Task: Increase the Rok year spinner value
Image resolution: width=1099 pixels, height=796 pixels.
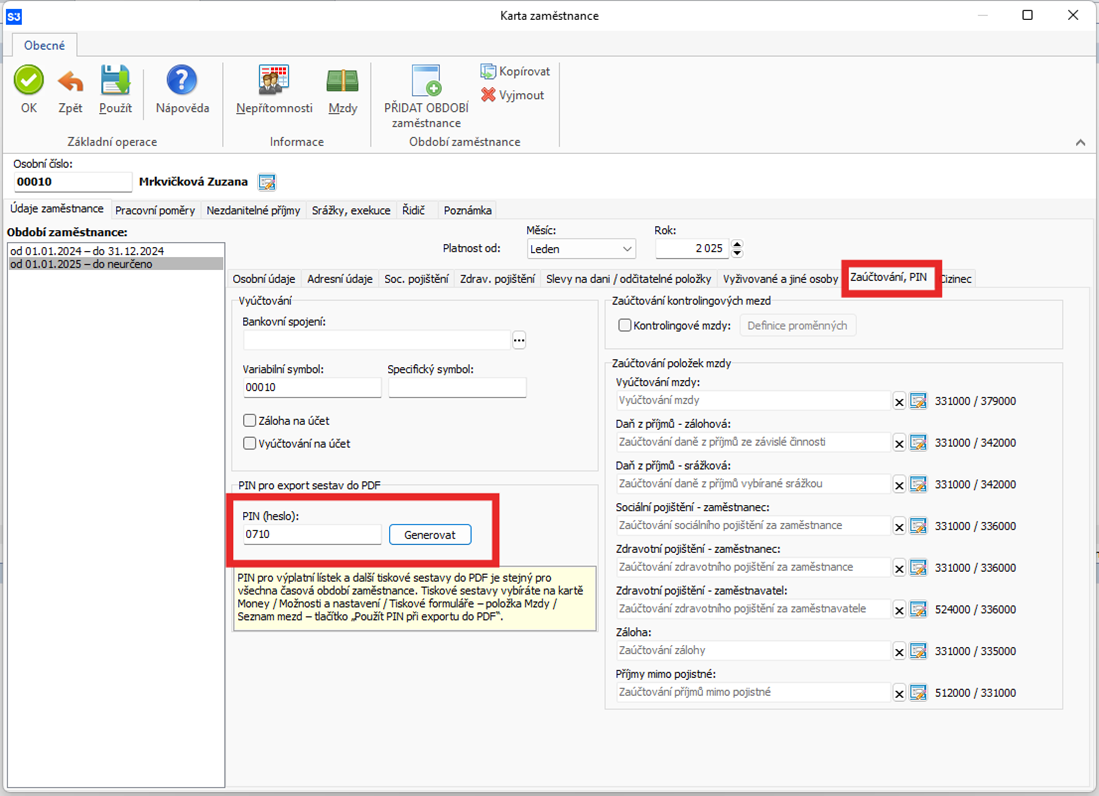Action: [738, 244]
